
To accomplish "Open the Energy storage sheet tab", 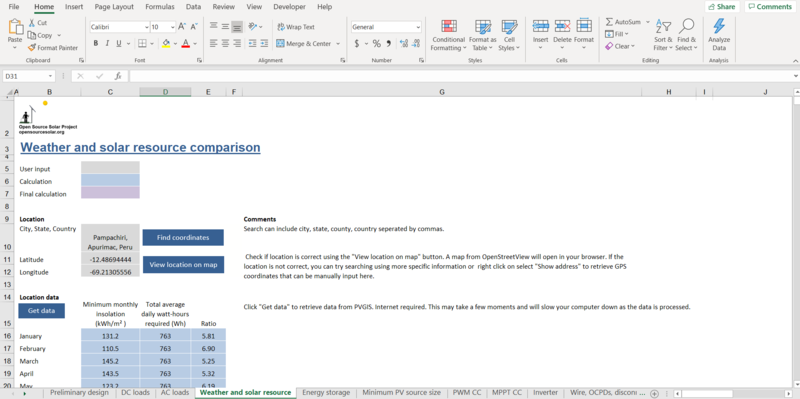I will 326,392.
